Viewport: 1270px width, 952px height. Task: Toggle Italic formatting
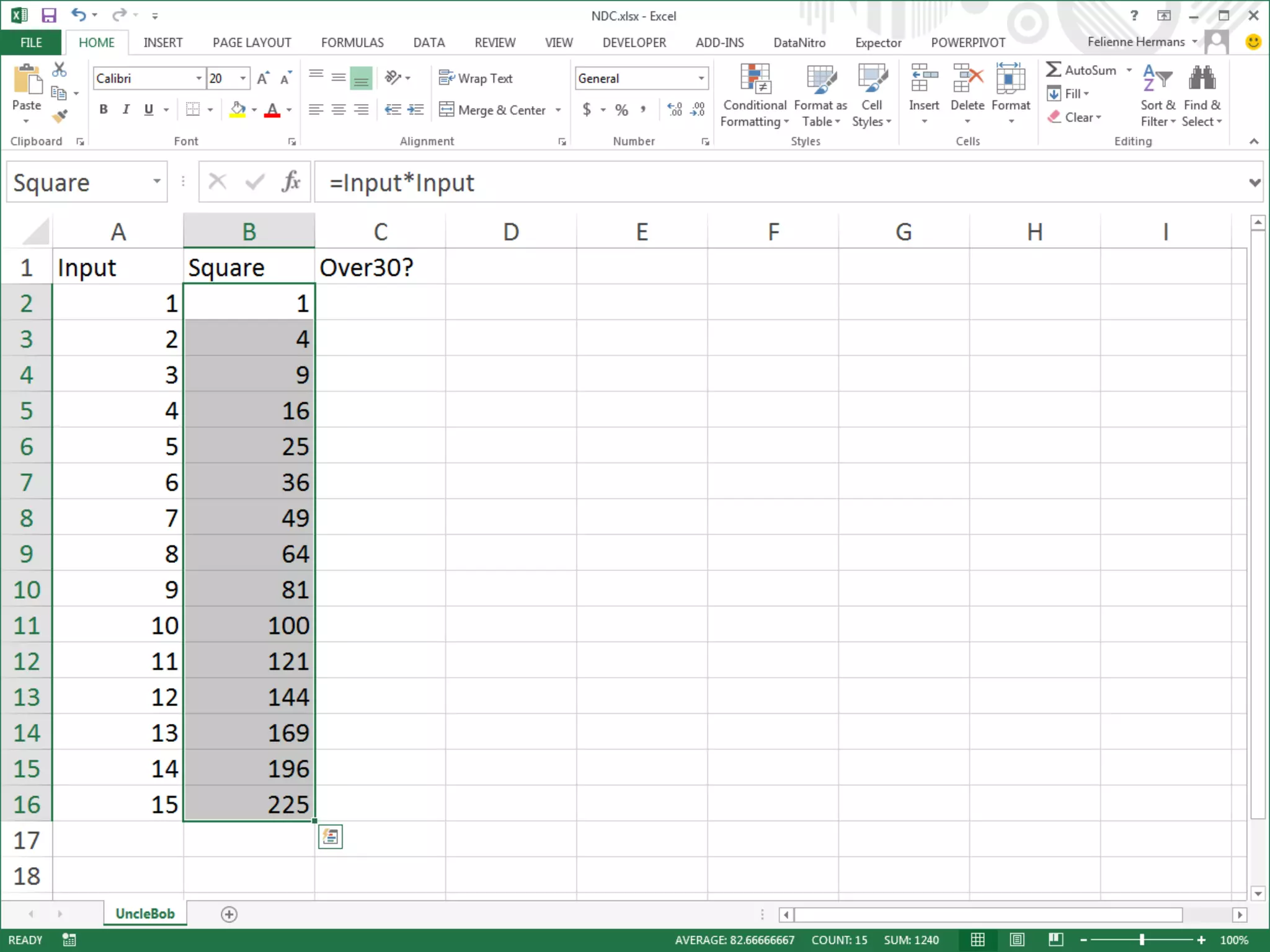(126, 110)
